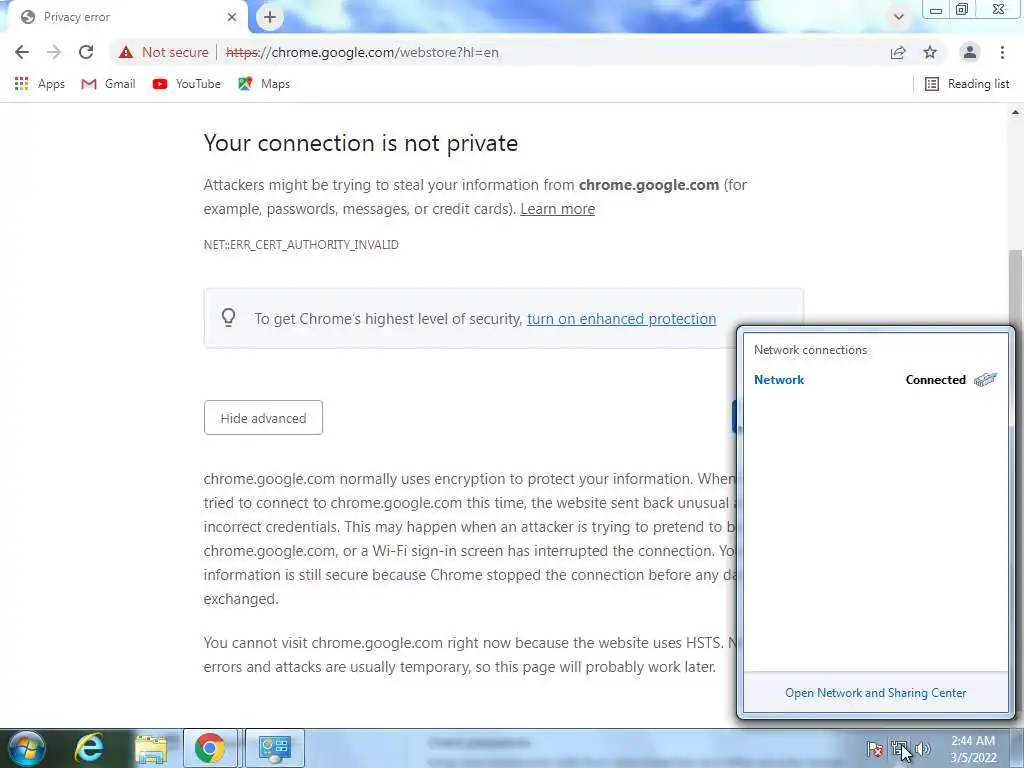The height and width of the screenshot is (768, 1024).
Task: Click the NET::ERR_CERT_AUTHORITY_INVALID error code
Action: (301, 245)
